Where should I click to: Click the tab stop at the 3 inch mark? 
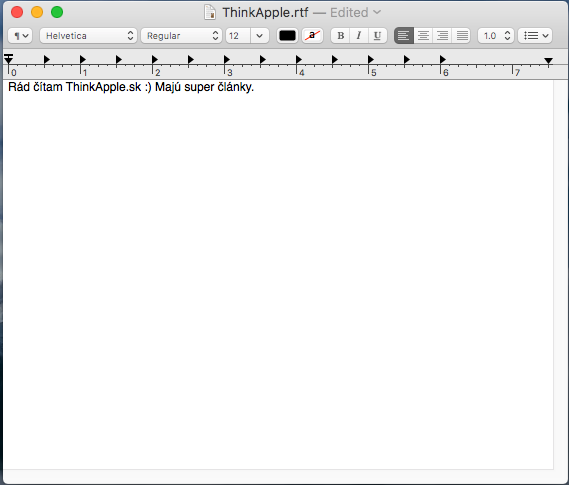click(x=227, y=59)
